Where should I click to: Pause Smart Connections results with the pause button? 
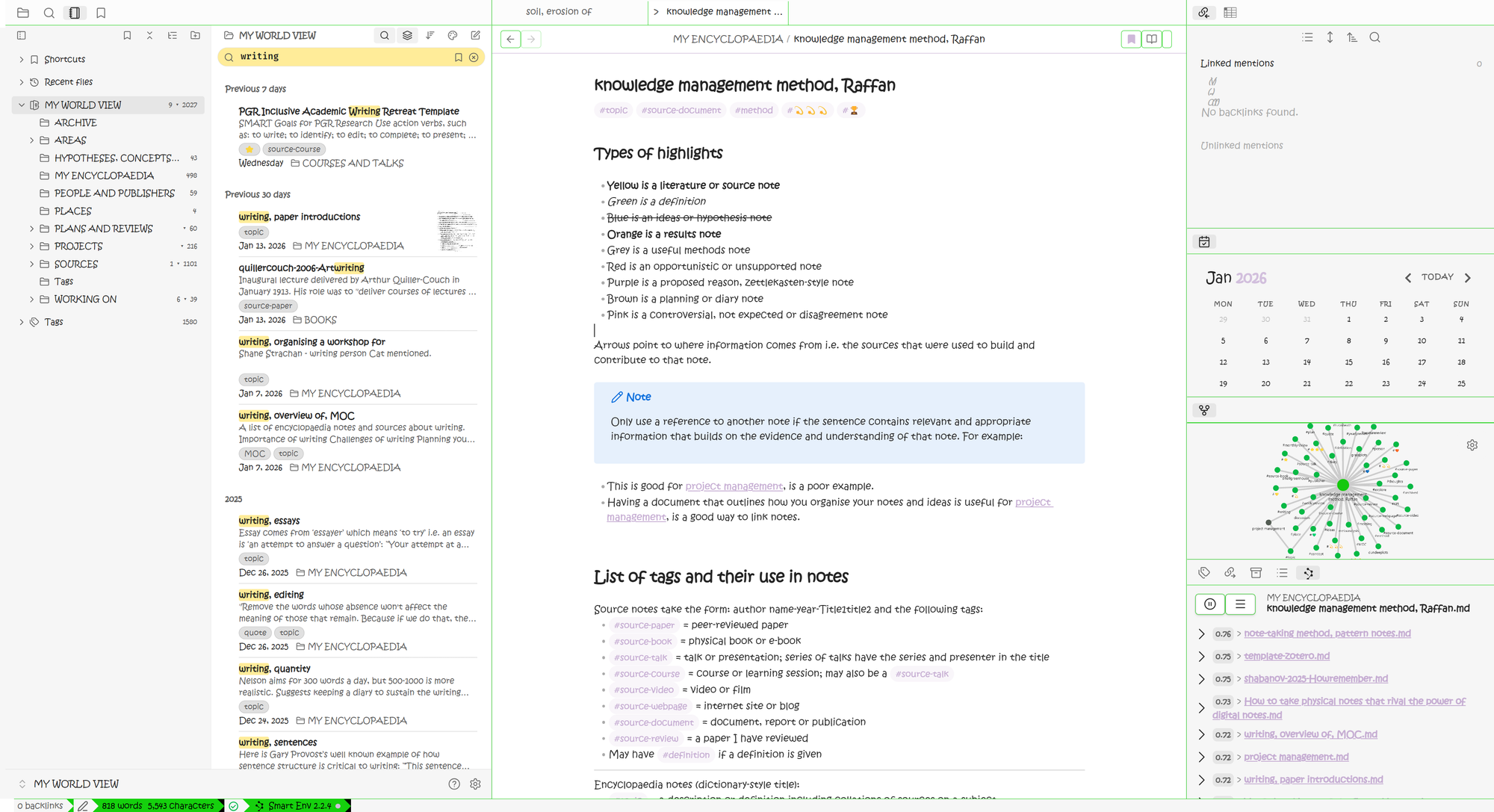[1210, 604]
